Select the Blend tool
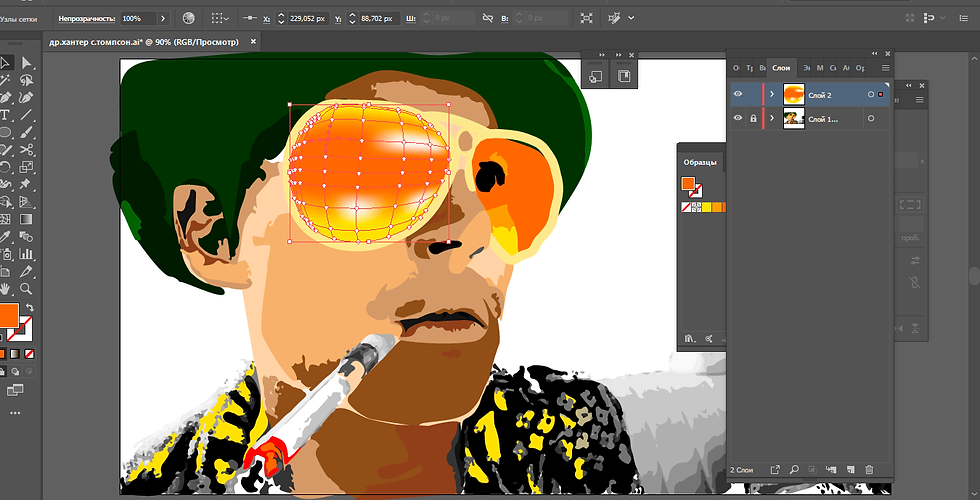The height and width of the screenshot is (500, 980). tap(26, 236)
